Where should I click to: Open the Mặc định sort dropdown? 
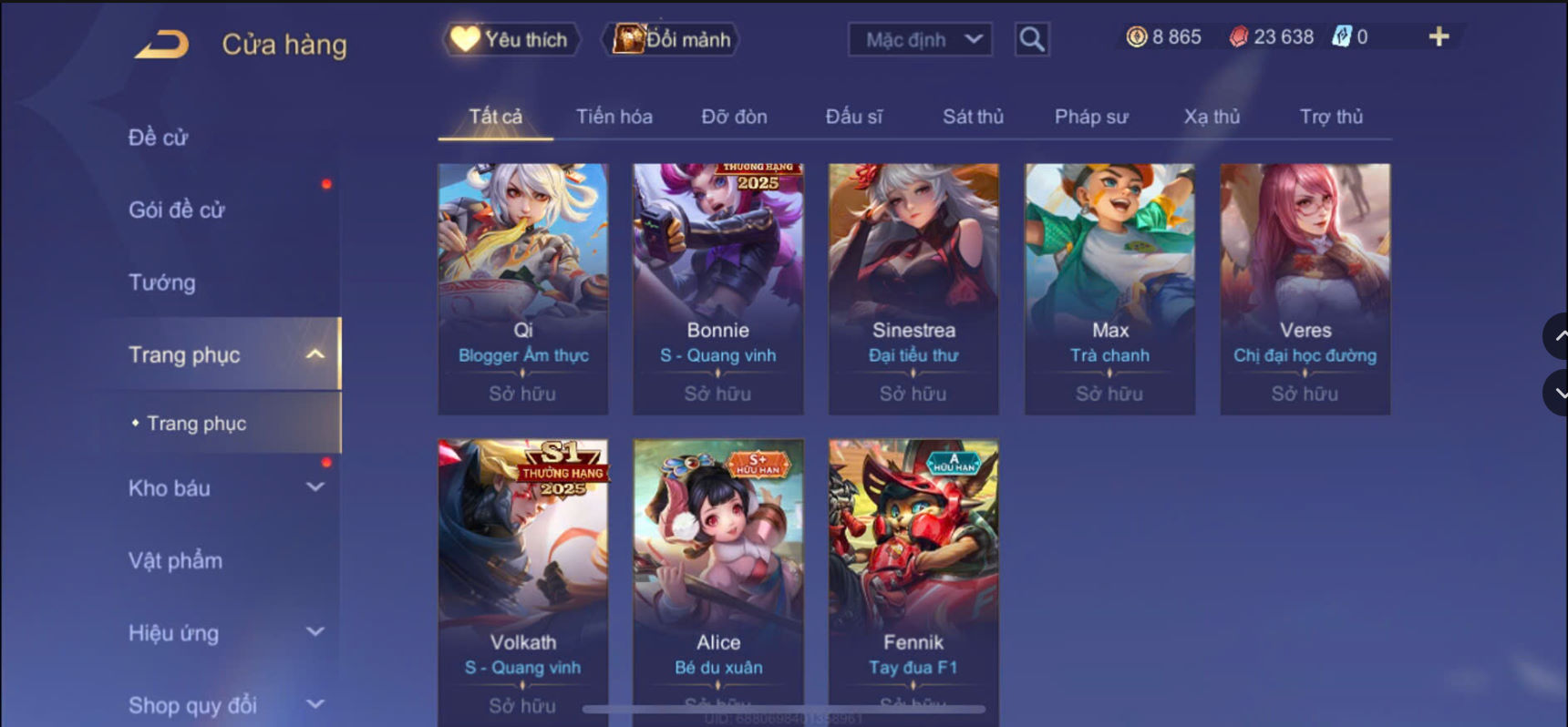click(x=920, y=39)
